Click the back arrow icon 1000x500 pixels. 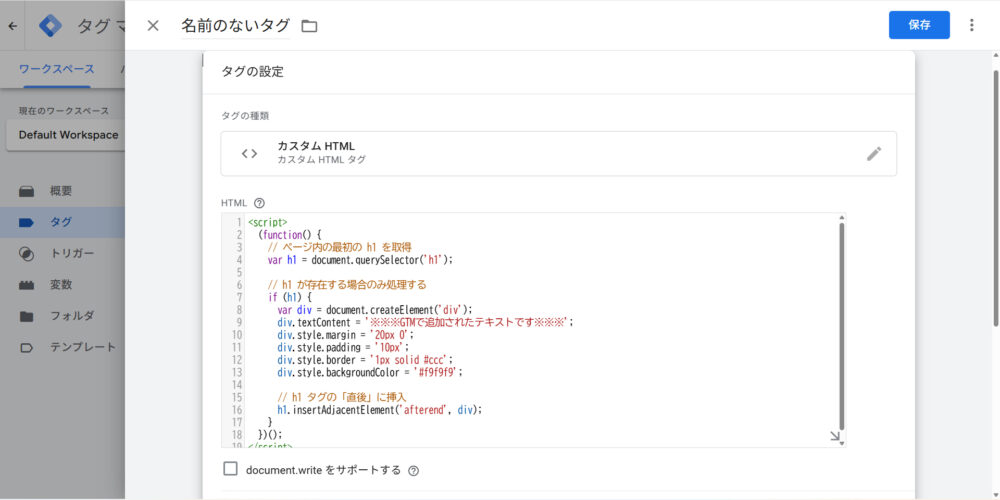pyautogui.click(x=12, y=26)
